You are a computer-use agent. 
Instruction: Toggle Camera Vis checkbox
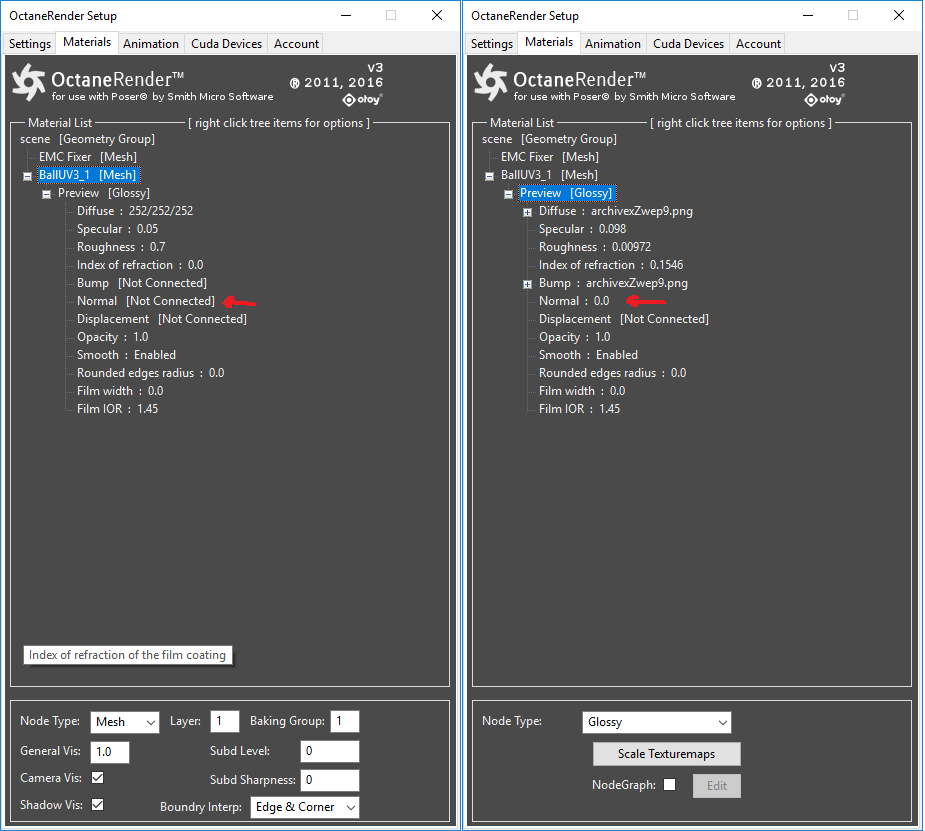(97, 777)
